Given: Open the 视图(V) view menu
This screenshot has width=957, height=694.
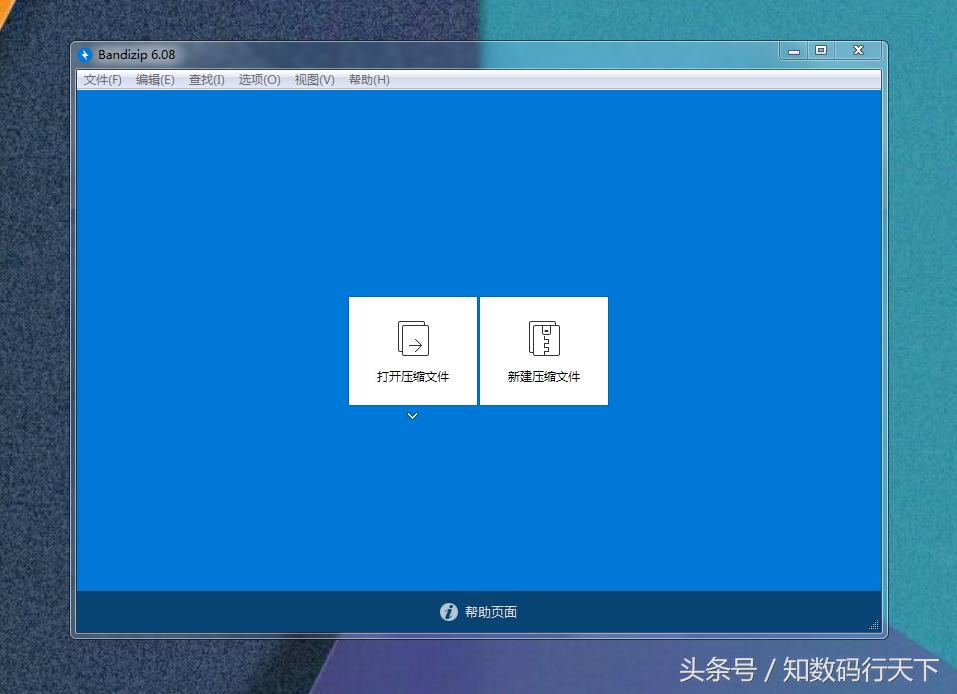Looking at the screenshot, I should pos(313,79).
